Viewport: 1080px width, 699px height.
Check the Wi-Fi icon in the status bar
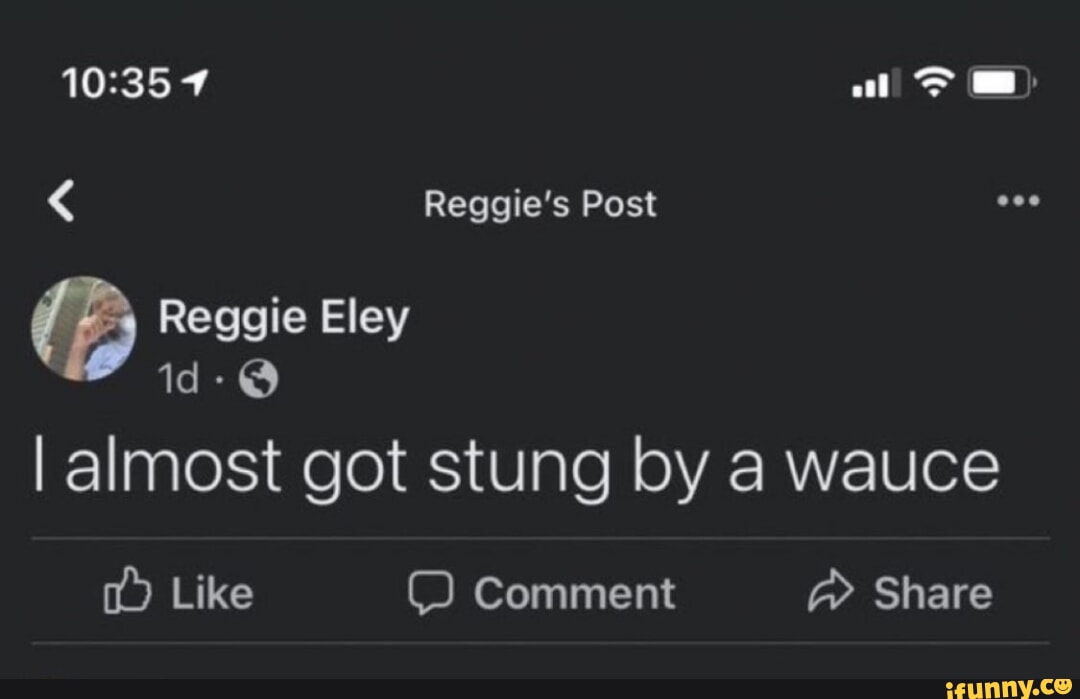click(935, 83)
